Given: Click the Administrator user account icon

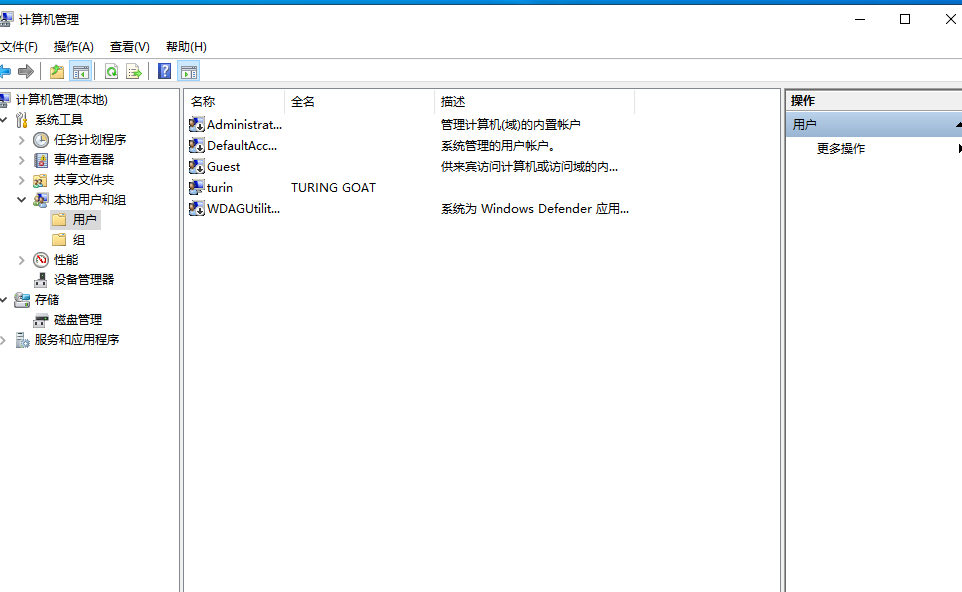Looking at the screenshot, I should click(x=196, y=125).
